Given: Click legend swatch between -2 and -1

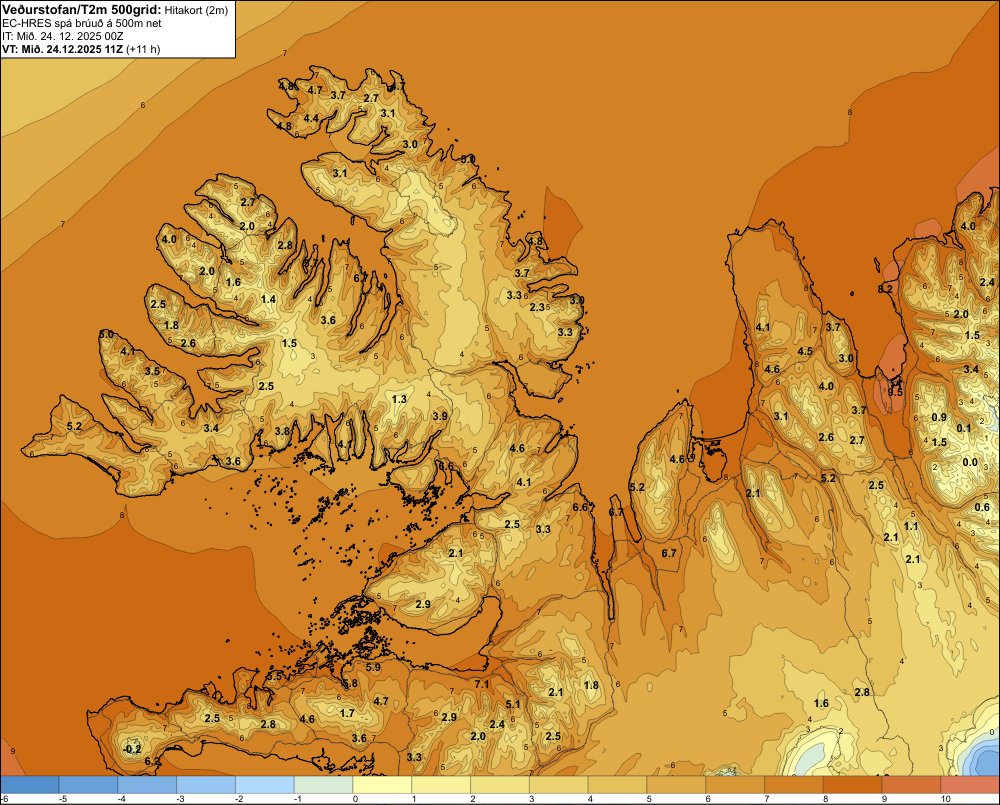Looking at the screenshot, I should [265, 785].
